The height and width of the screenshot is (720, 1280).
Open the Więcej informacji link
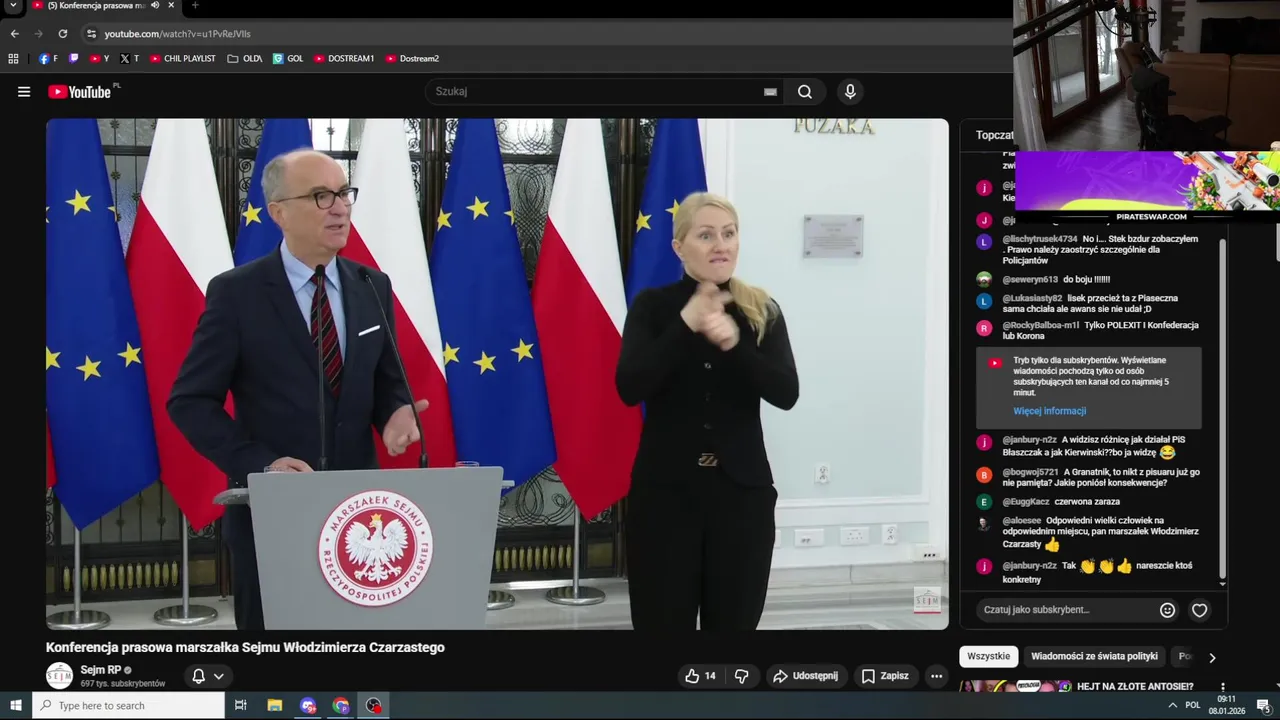[x=1049, y=411]
